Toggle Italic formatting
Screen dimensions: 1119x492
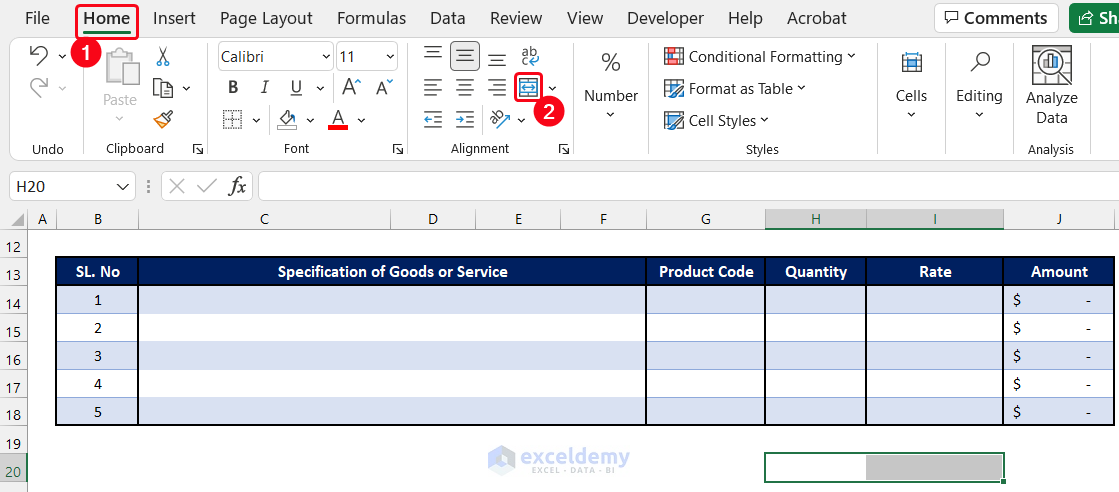click(264, 88)
